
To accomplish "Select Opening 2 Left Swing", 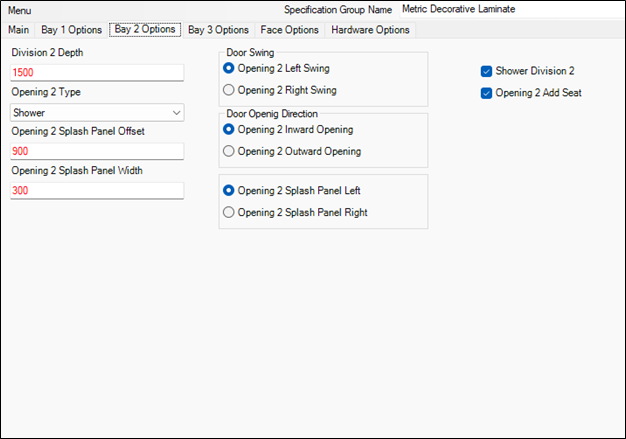I will (230, 68).
